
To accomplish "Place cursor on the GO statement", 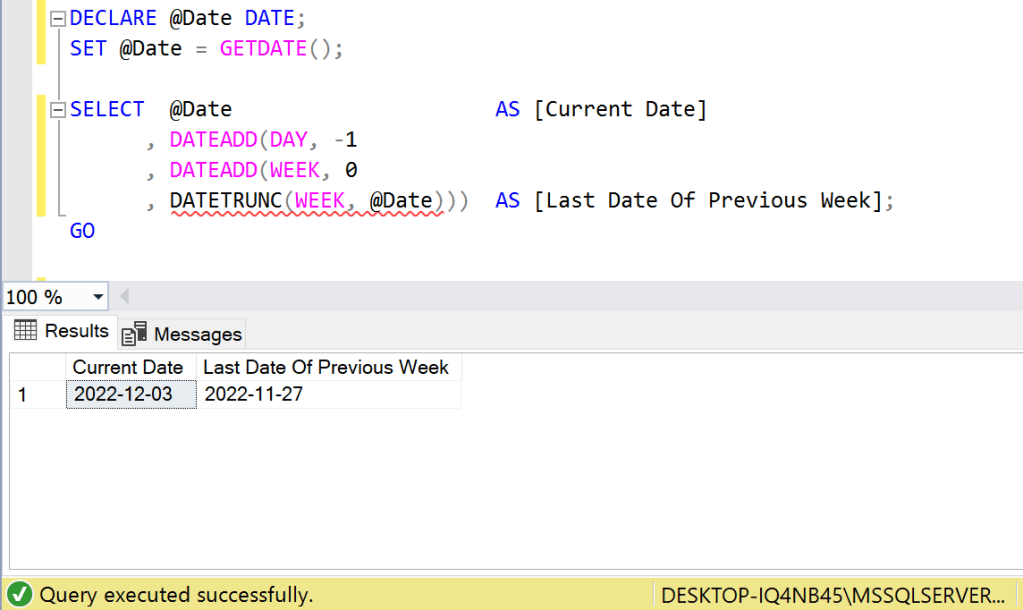I will 82,231.
